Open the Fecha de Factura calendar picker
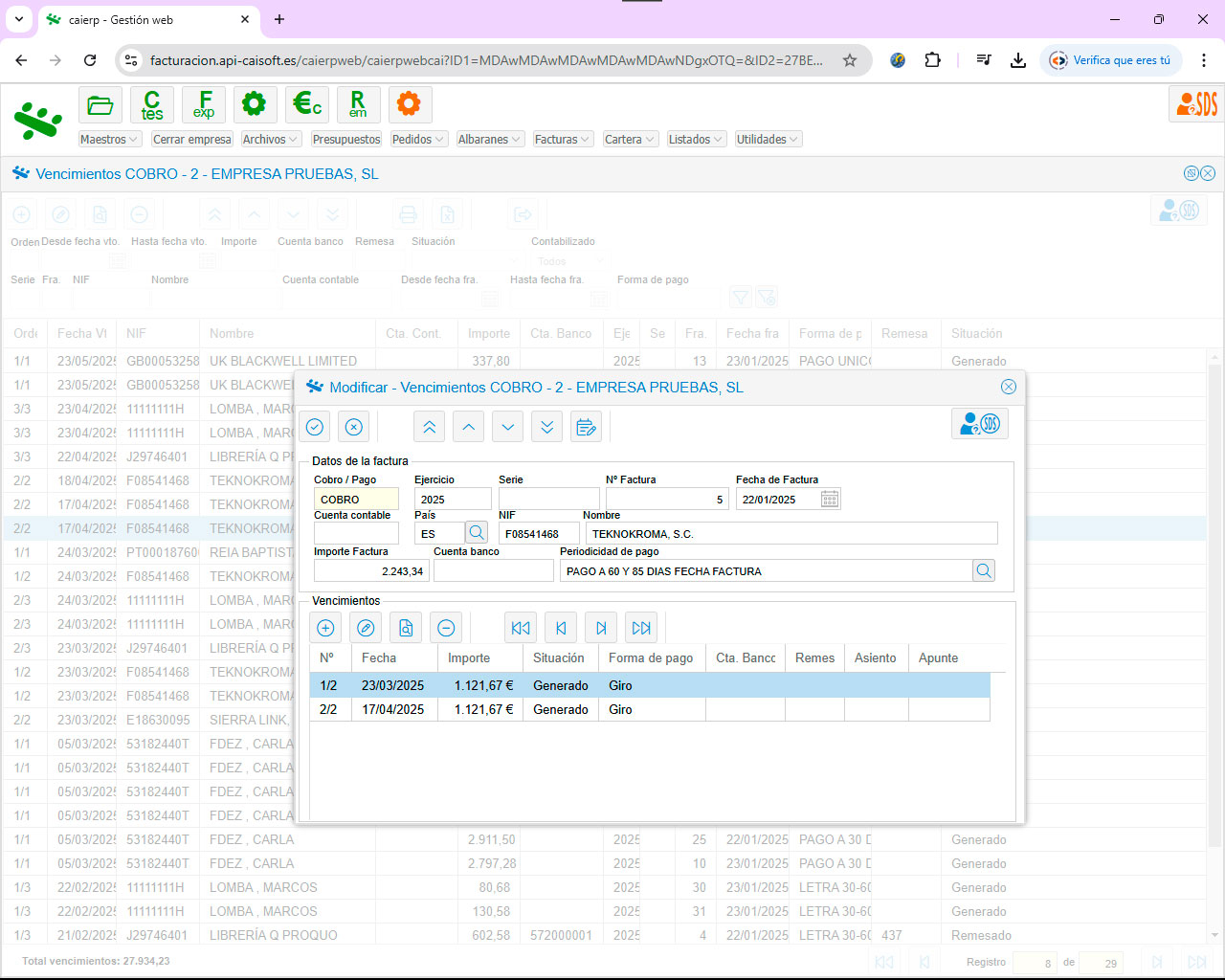Viewport: 1225px width, 980px height. (x=830, y=499)
